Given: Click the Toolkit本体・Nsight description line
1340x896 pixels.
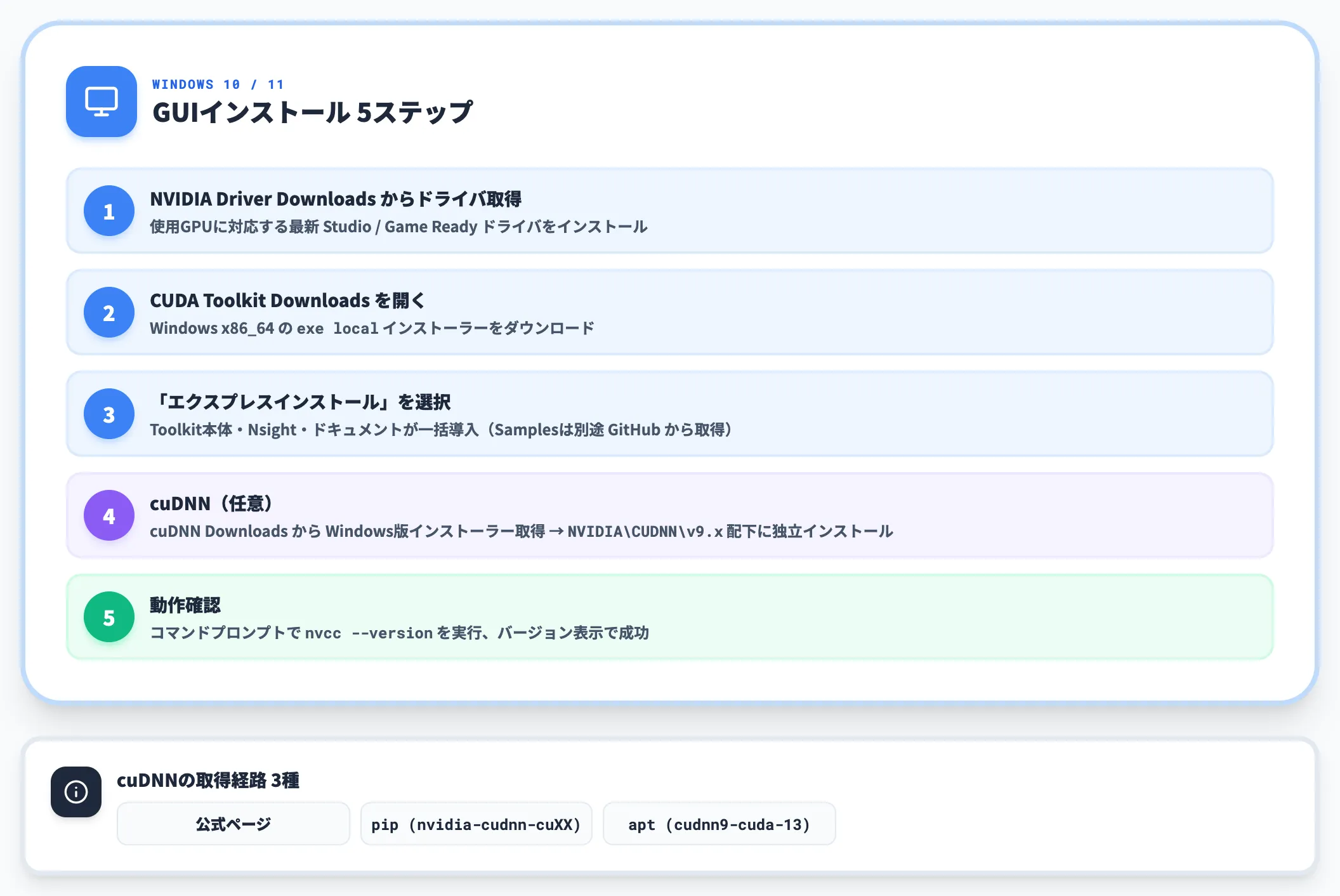Looking at the screenshot, I should [x=442, y=430].
